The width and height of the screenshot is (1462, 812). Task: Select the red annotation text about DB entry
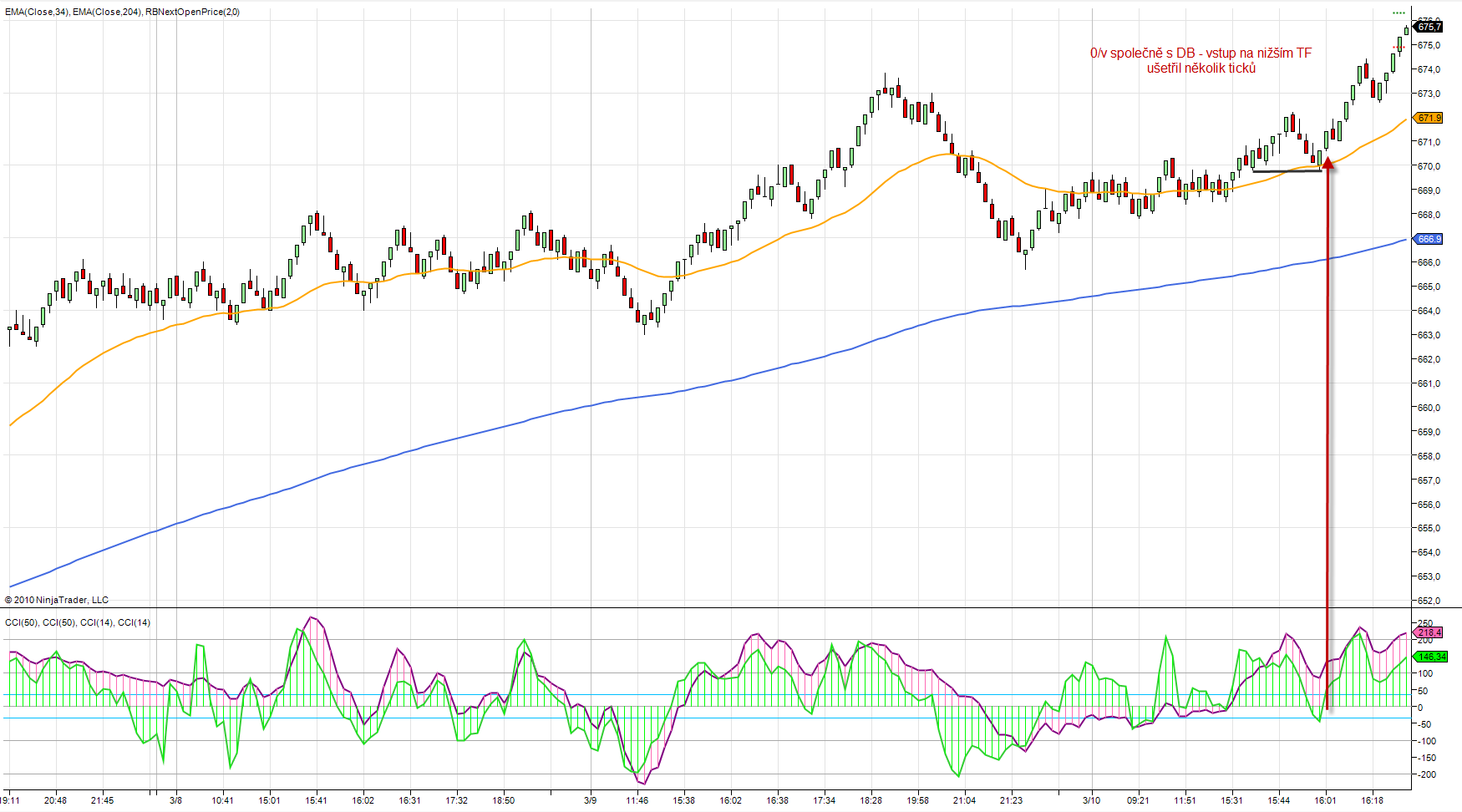click(1201, 60)
